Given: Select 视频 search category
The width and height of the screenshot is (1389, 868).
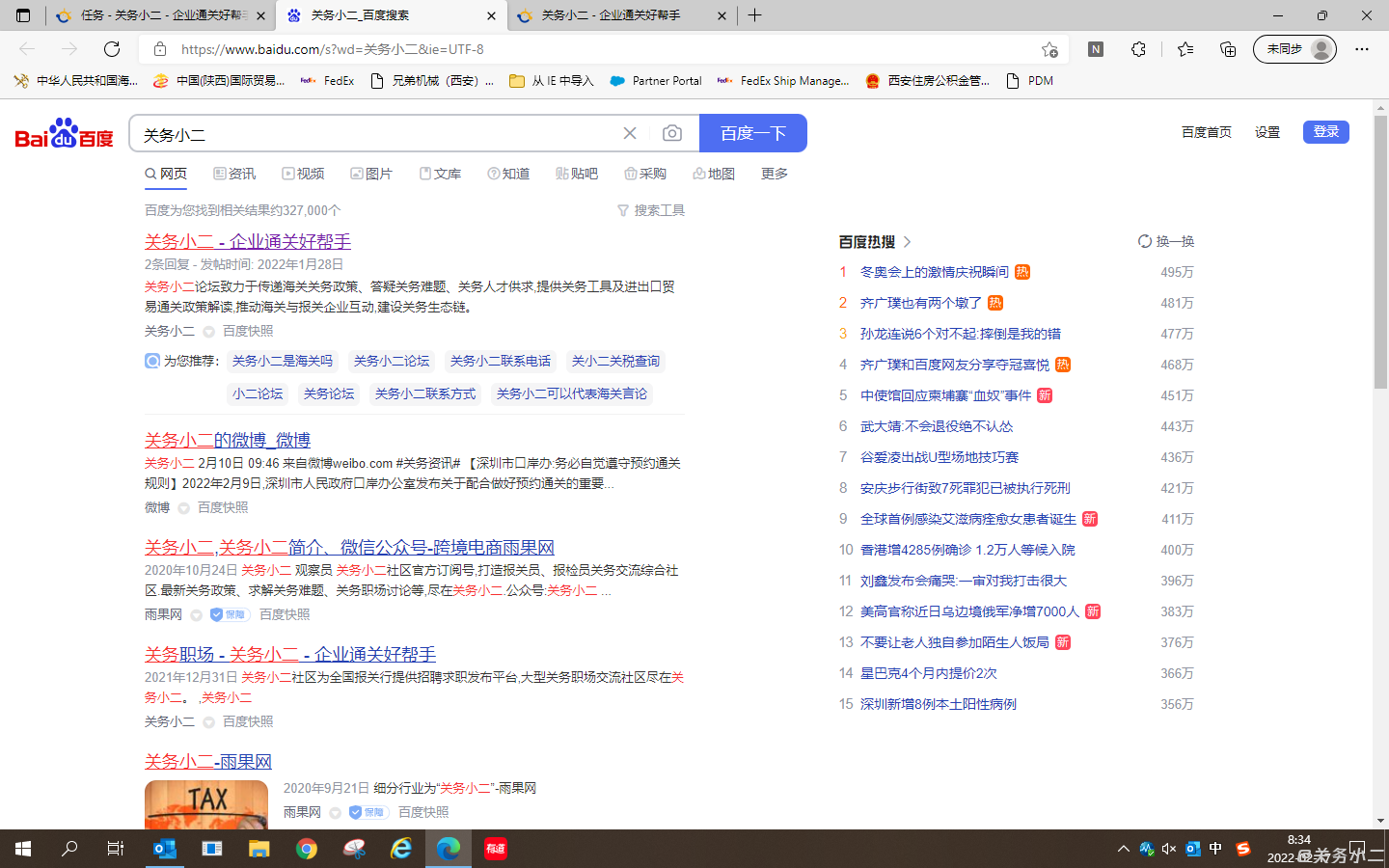Looking at the screenshot, I should pyautogui.click(x=303, y=174).
